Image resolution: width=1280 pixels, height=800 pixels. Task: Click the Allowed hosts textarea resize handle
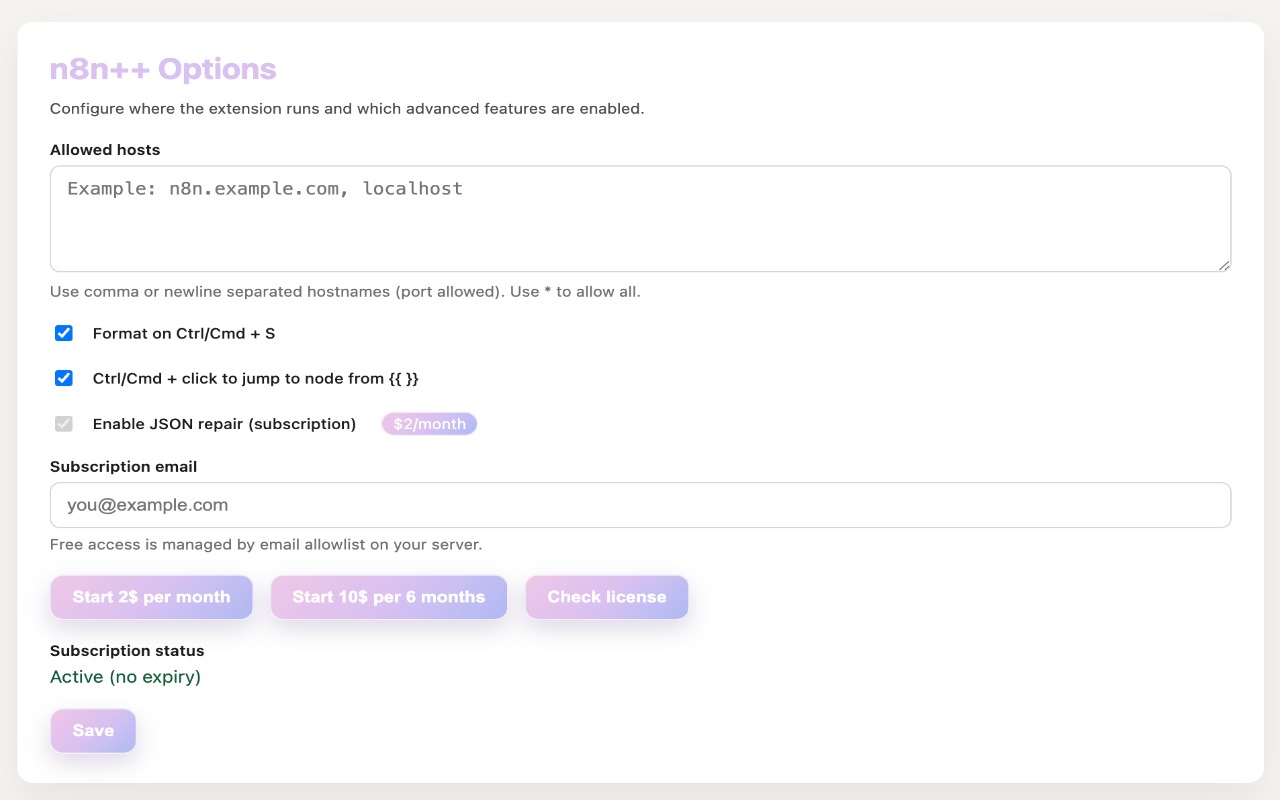(x=1223, y=264)
